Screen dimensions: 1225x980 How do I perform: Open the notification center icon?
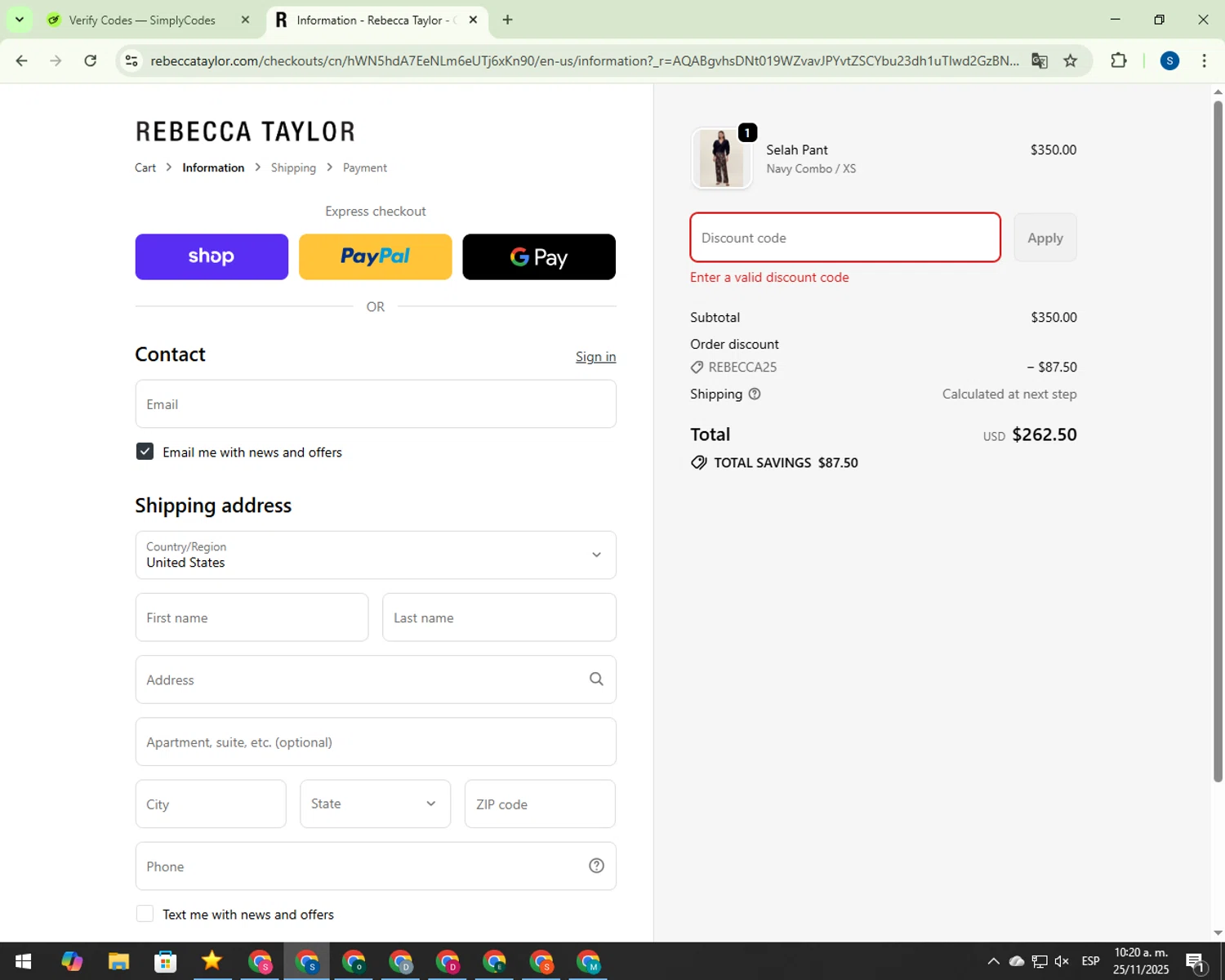[1196, 961]
